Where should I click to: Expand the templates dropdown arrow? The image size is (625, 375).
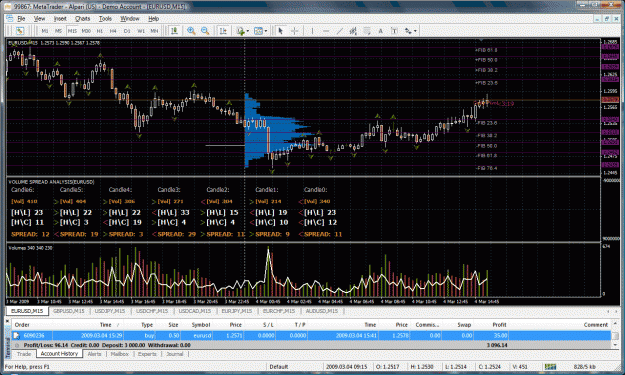click(266, 31)
